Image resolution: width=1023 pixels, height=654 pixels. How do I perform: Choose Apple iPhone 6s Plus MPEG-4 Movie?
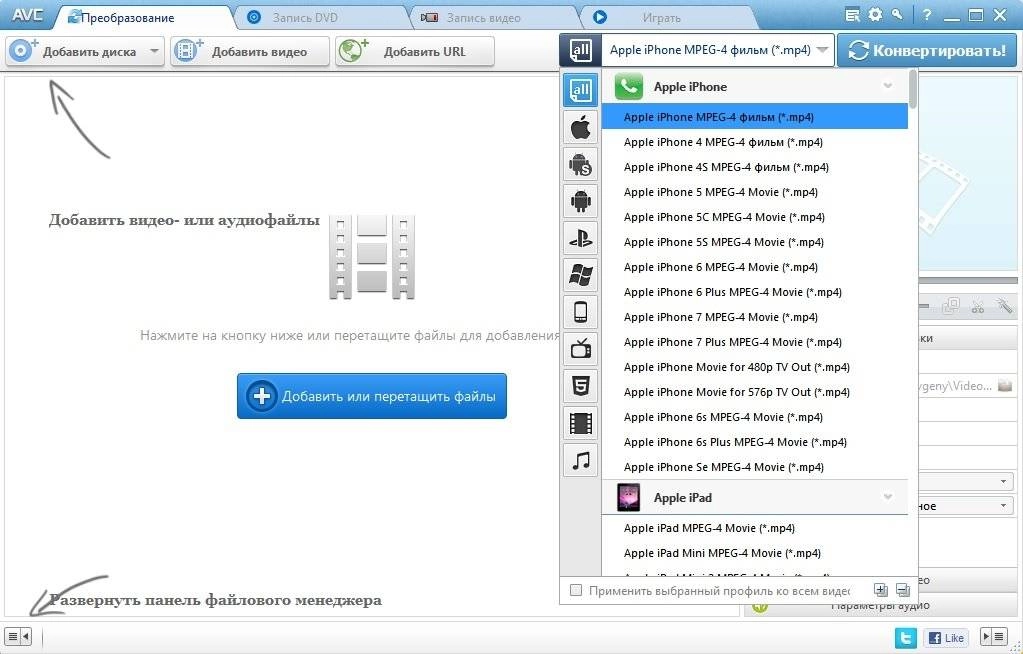754,442
